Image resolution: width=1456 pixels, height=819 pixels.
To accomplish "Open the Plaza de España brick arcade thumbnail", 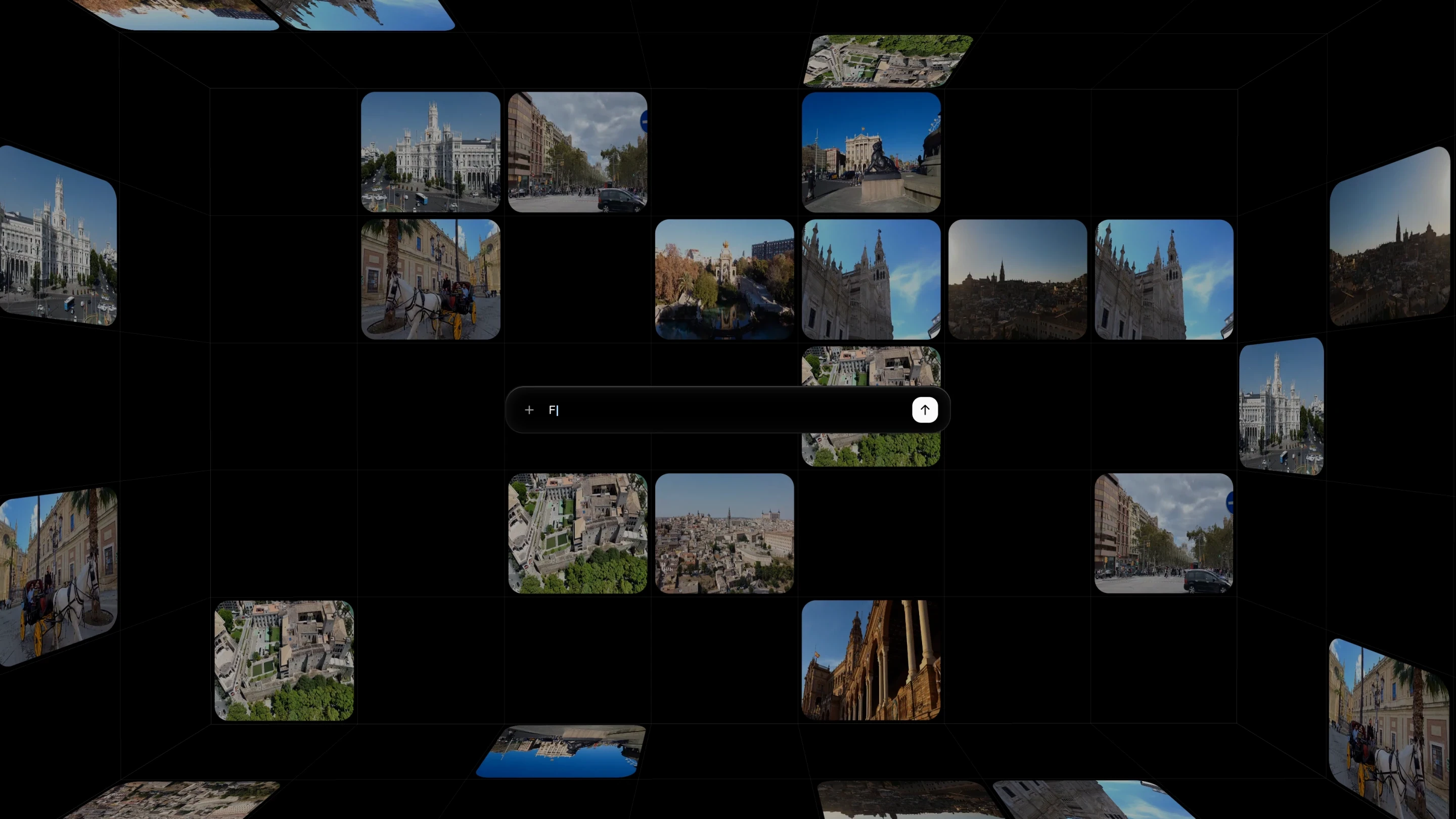I will [x=871, y=660].
